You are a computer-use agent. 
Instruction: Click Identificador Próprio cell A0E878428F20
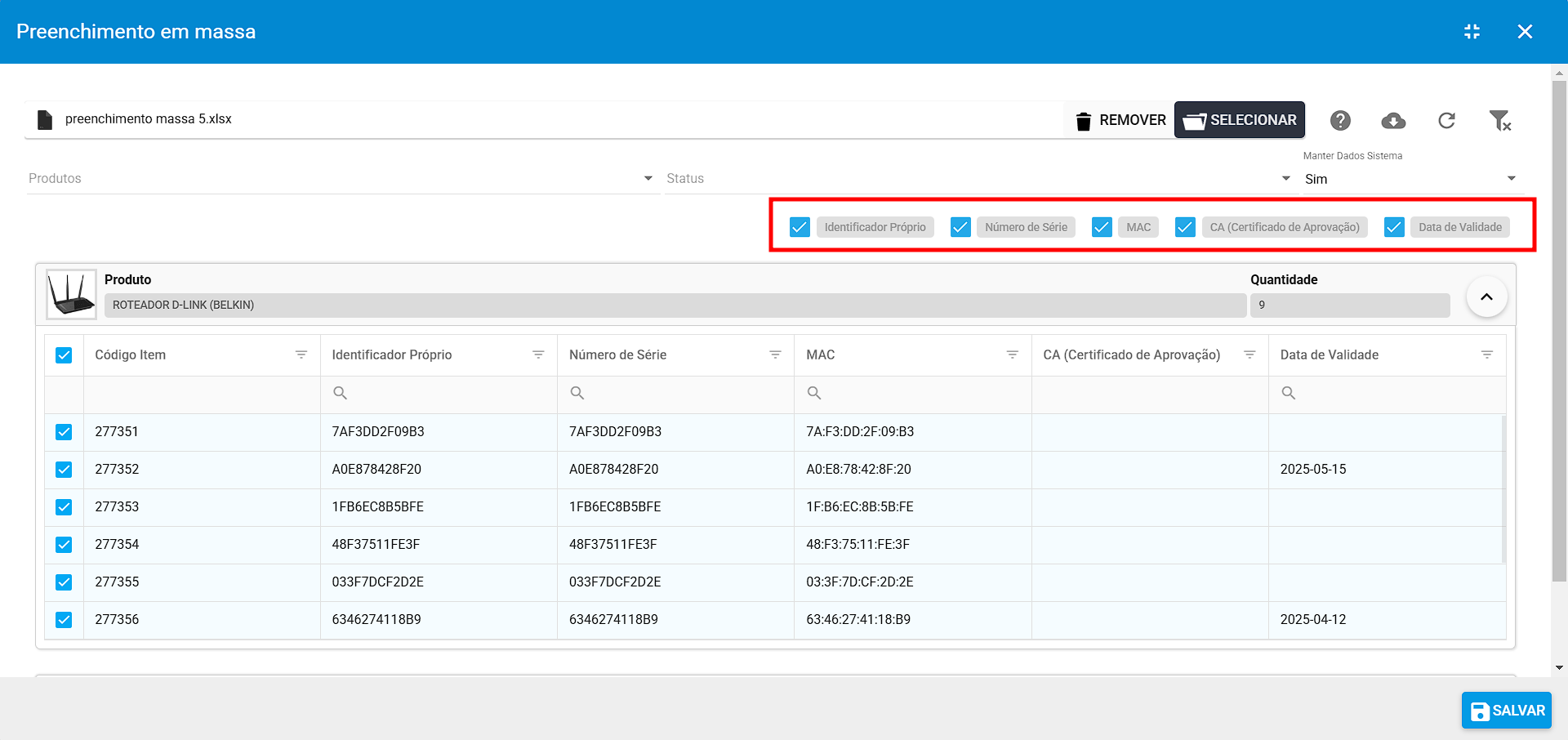click(439, 470)
